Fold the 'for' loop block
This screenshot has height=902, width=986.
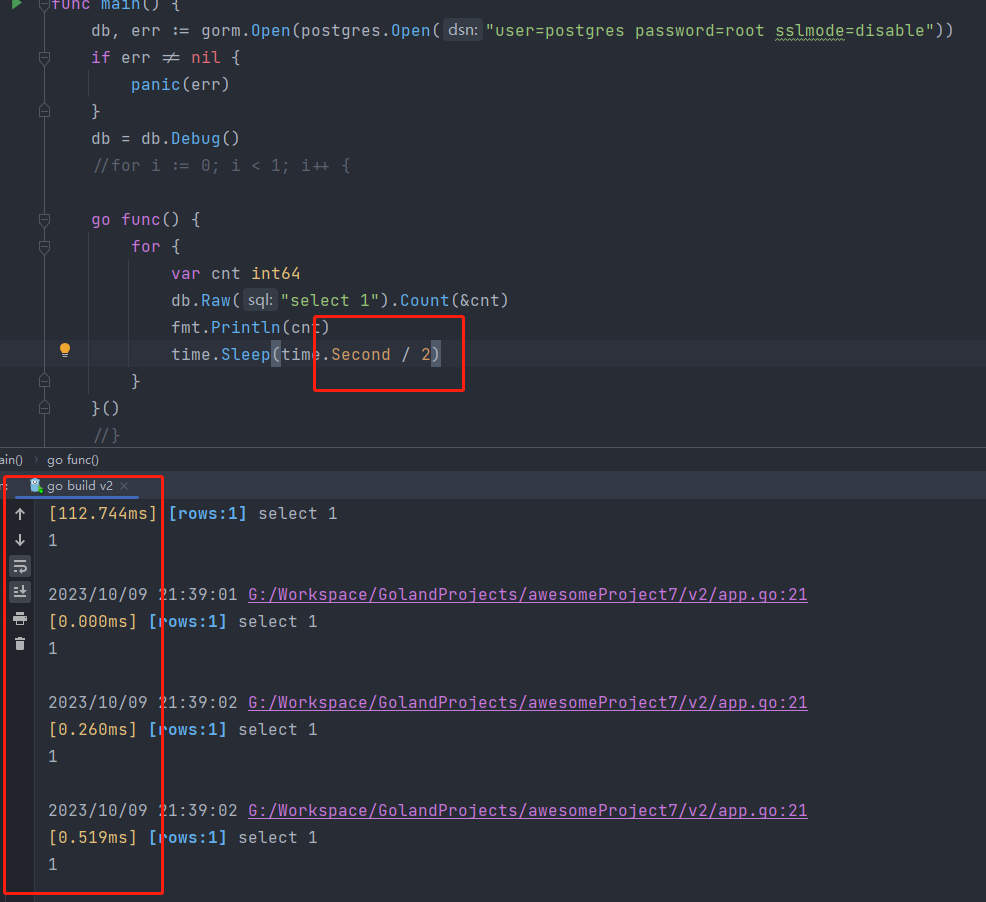point(44,246)
